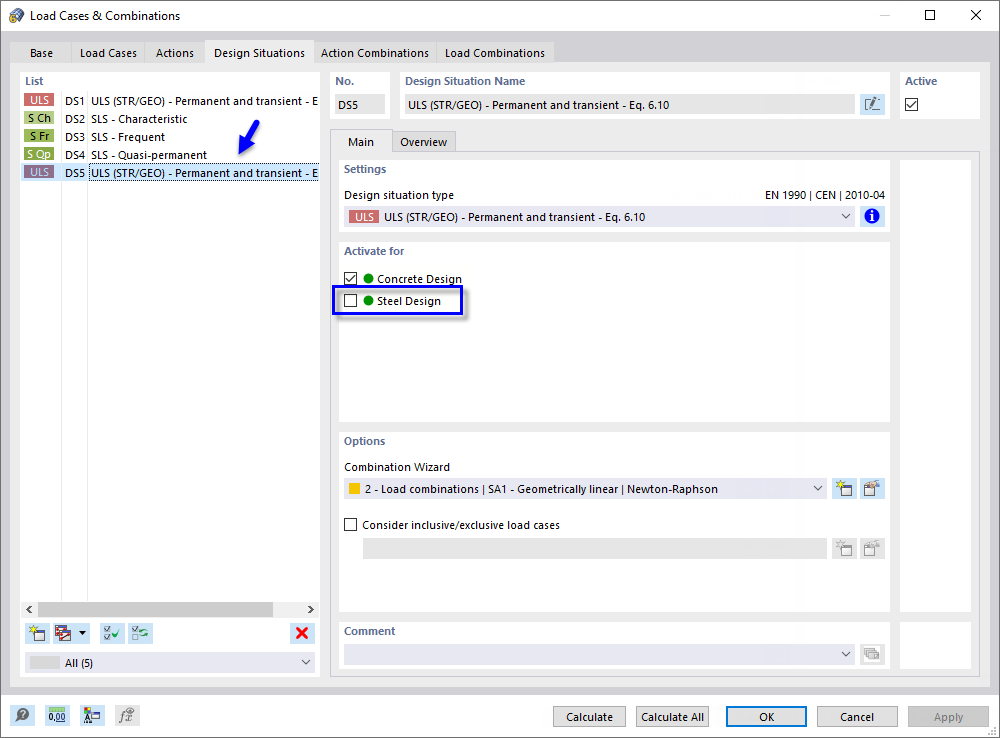Open the Action Combinations tab
1000x738 pixels.
coord(375,53)
